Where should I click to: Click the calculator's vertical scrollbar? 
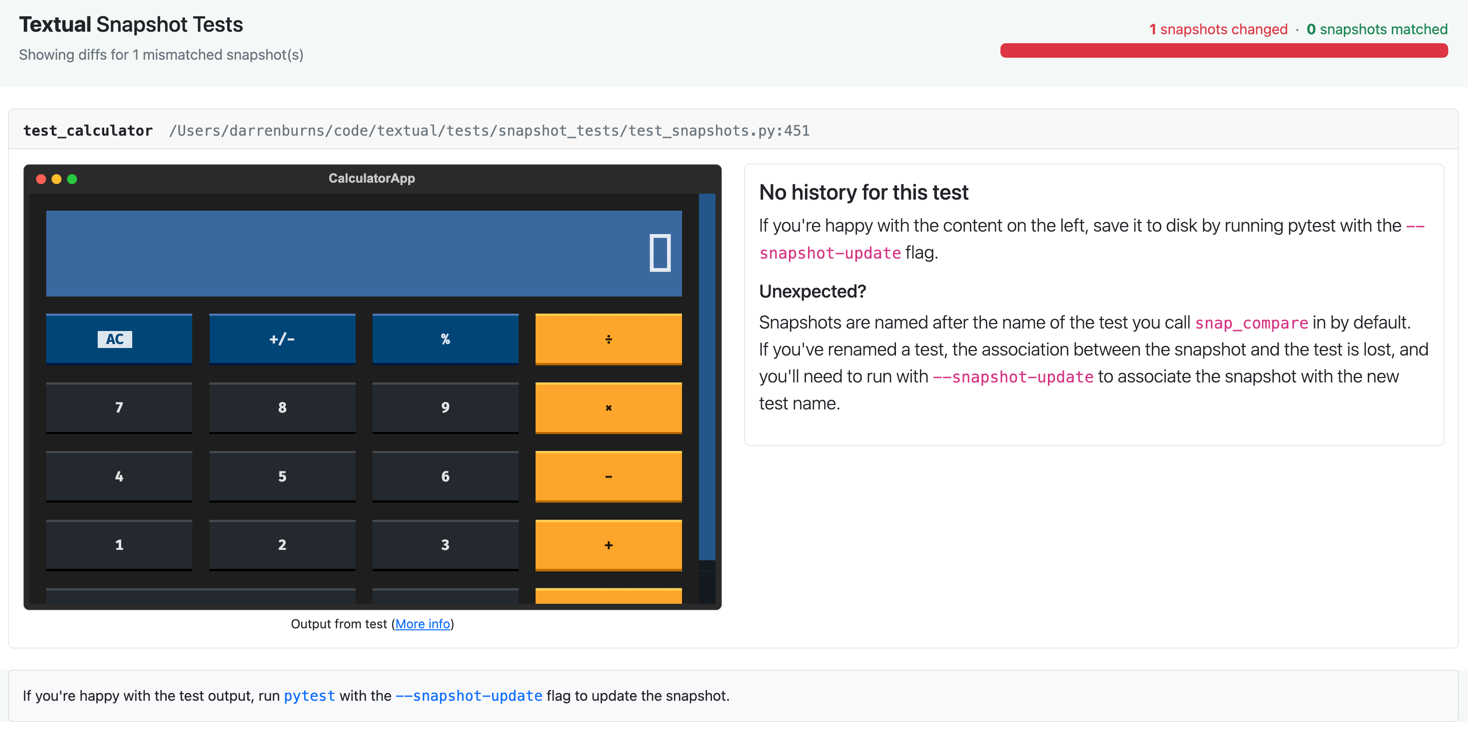707,380
